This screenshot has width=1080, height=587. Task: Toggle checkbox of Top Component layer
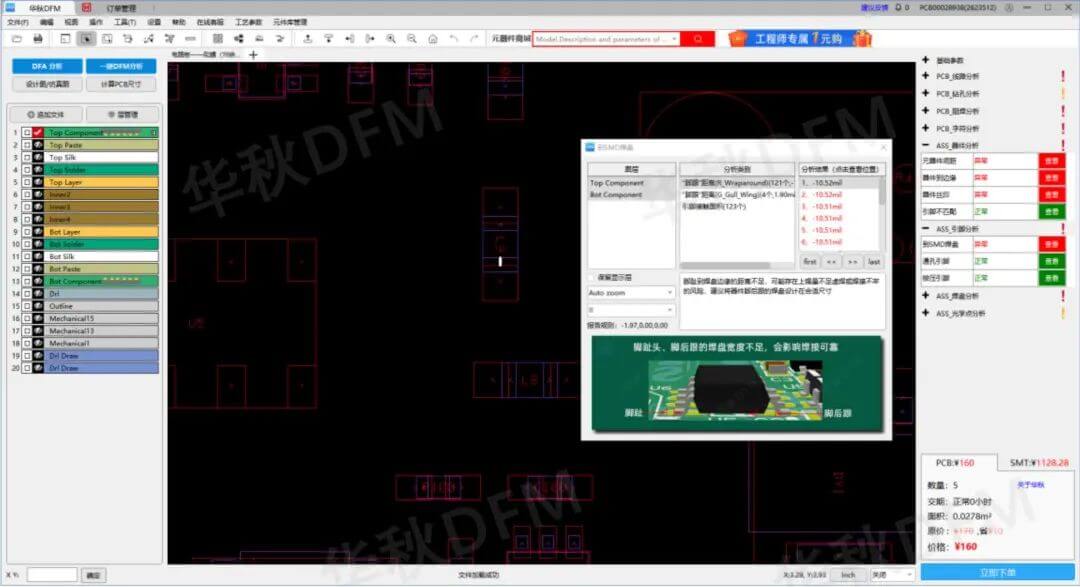pyautogui.click(x=26, y=132)
